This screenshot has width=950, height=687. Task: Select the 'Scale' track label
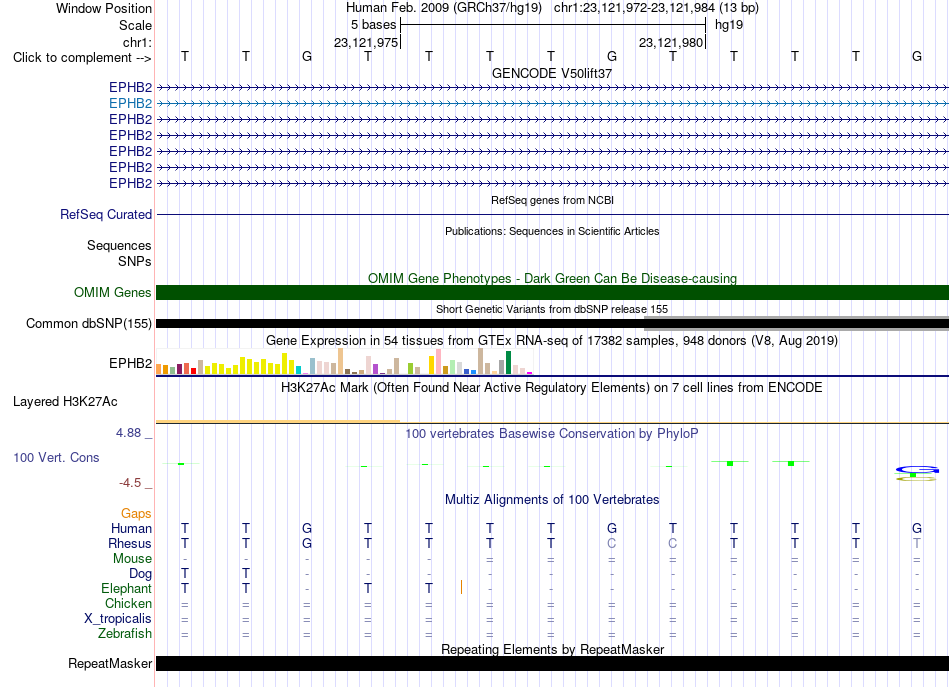pyautogui.click(x=135, y=25)
